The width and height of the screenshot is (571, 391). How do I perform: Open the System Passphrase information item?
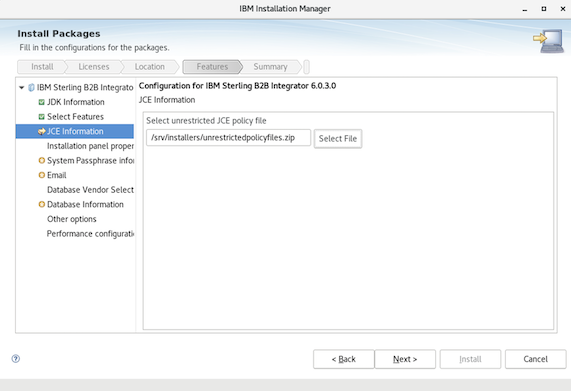(90, 161)
